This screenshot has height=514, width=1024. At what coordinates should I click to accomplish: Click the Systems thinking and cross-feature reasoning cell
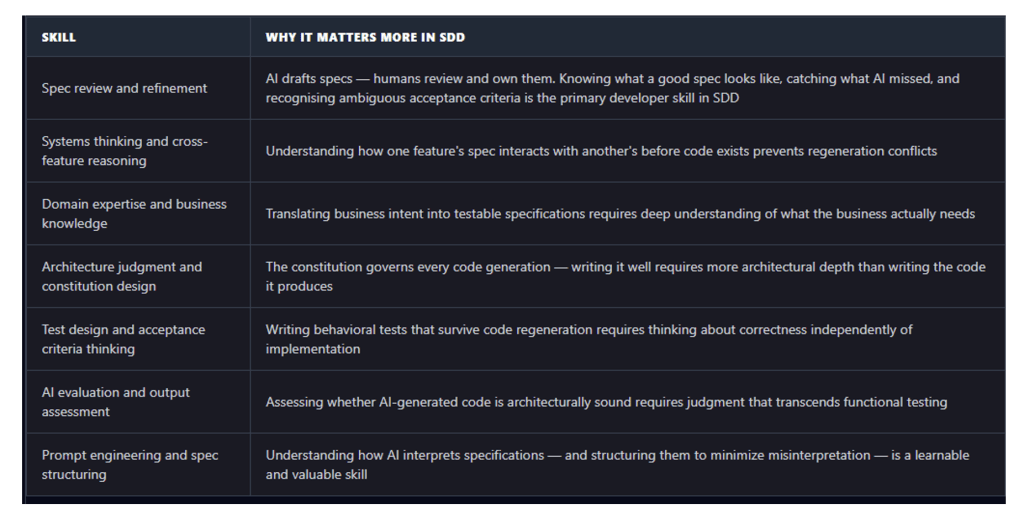coord(124,151)
